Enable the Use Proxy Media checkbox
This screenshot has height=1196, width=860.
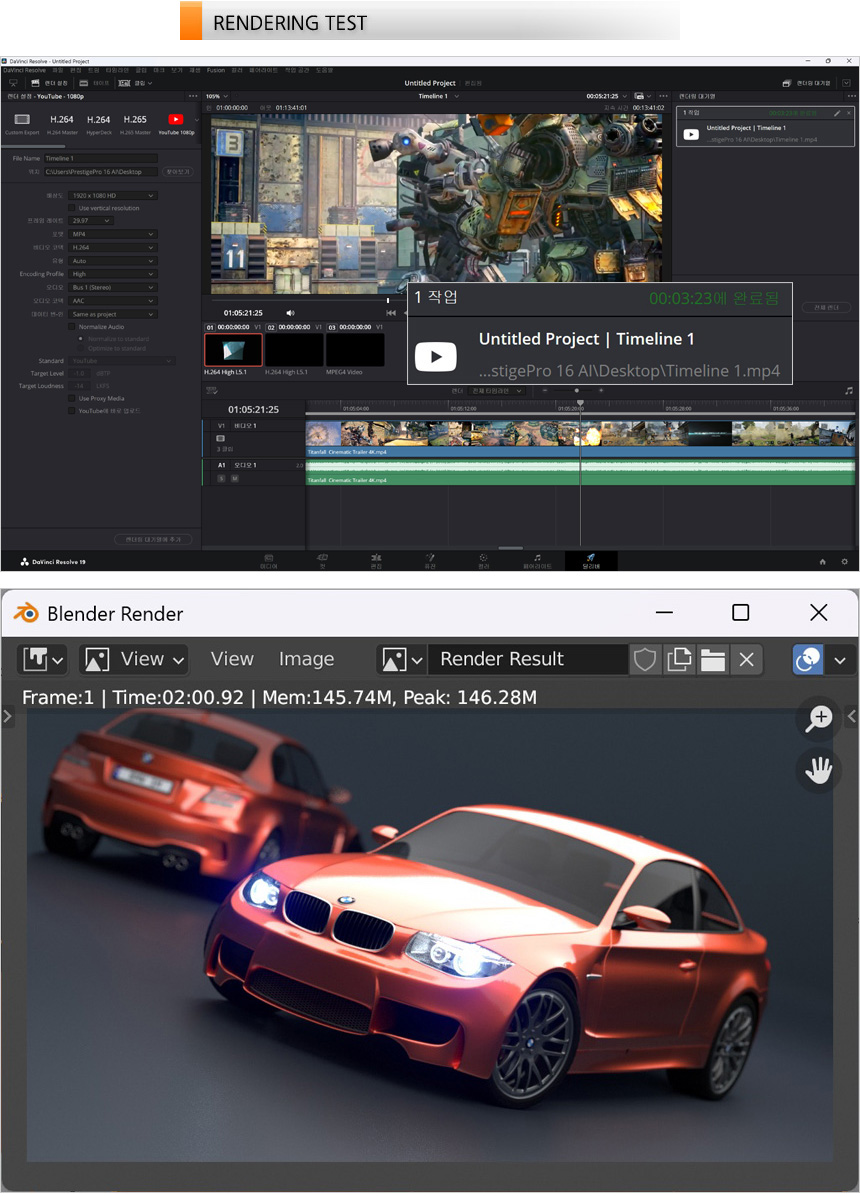[x=72, y=398]
